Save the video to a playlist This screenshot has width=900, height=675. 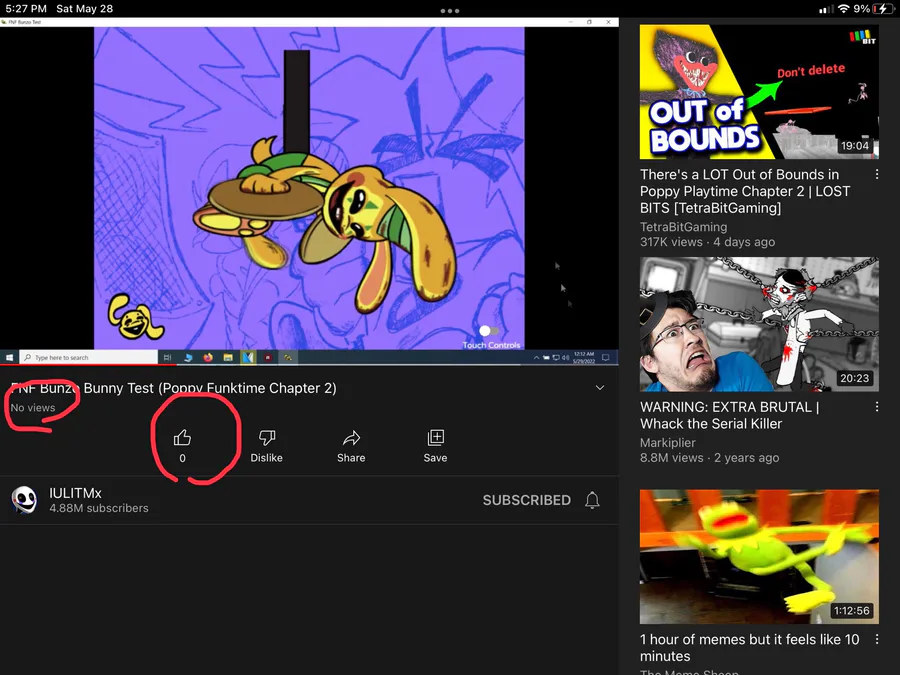tap(436, 438)
